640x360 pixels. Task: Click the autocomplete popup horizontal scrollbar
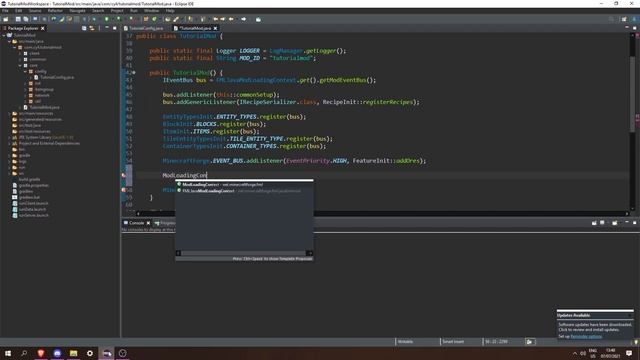click(x=244, y=253)
